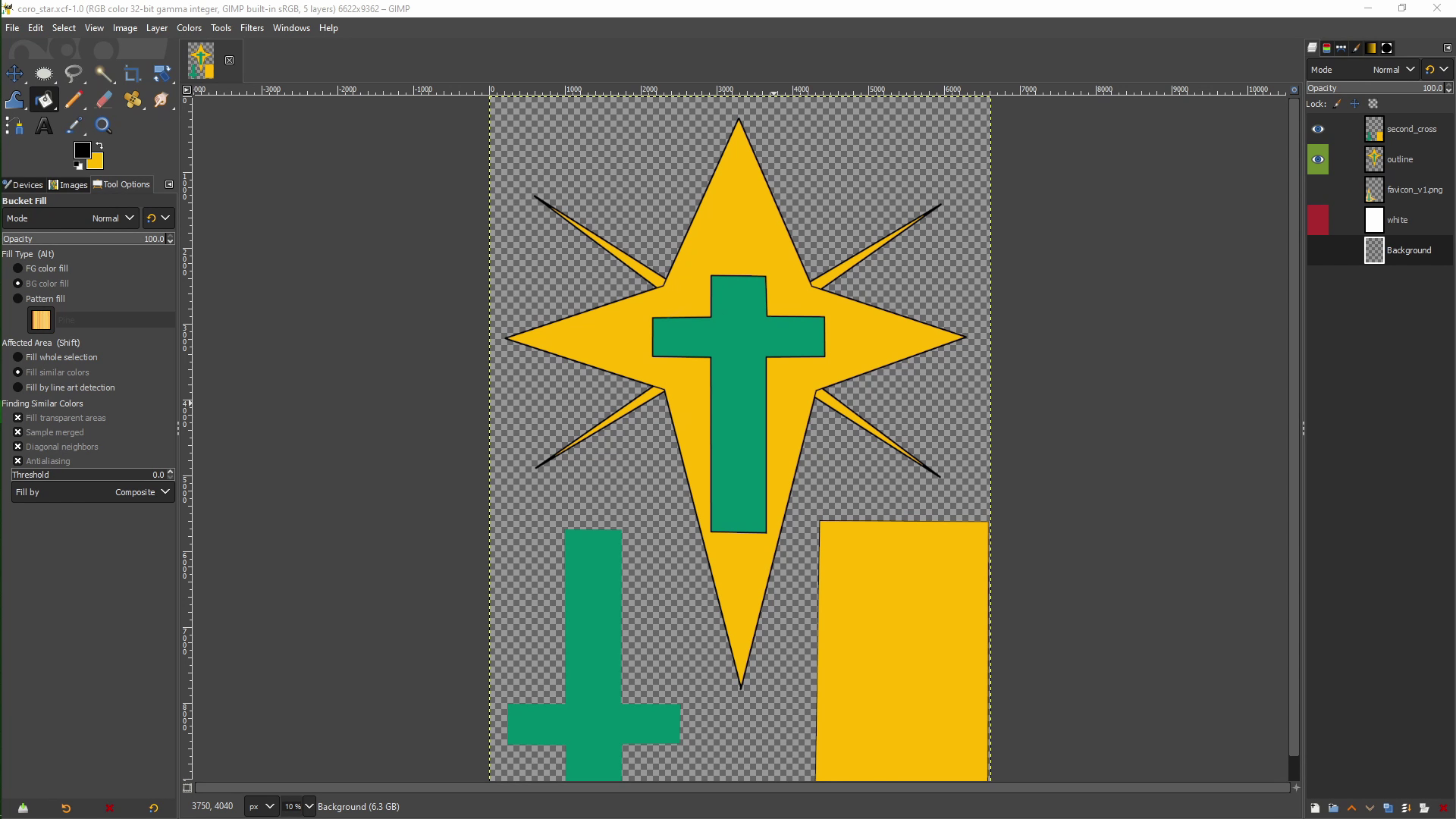Choose Fill by line art detection
The height and width of the screenshot is (819, 1456).
(x=18, y=388)
